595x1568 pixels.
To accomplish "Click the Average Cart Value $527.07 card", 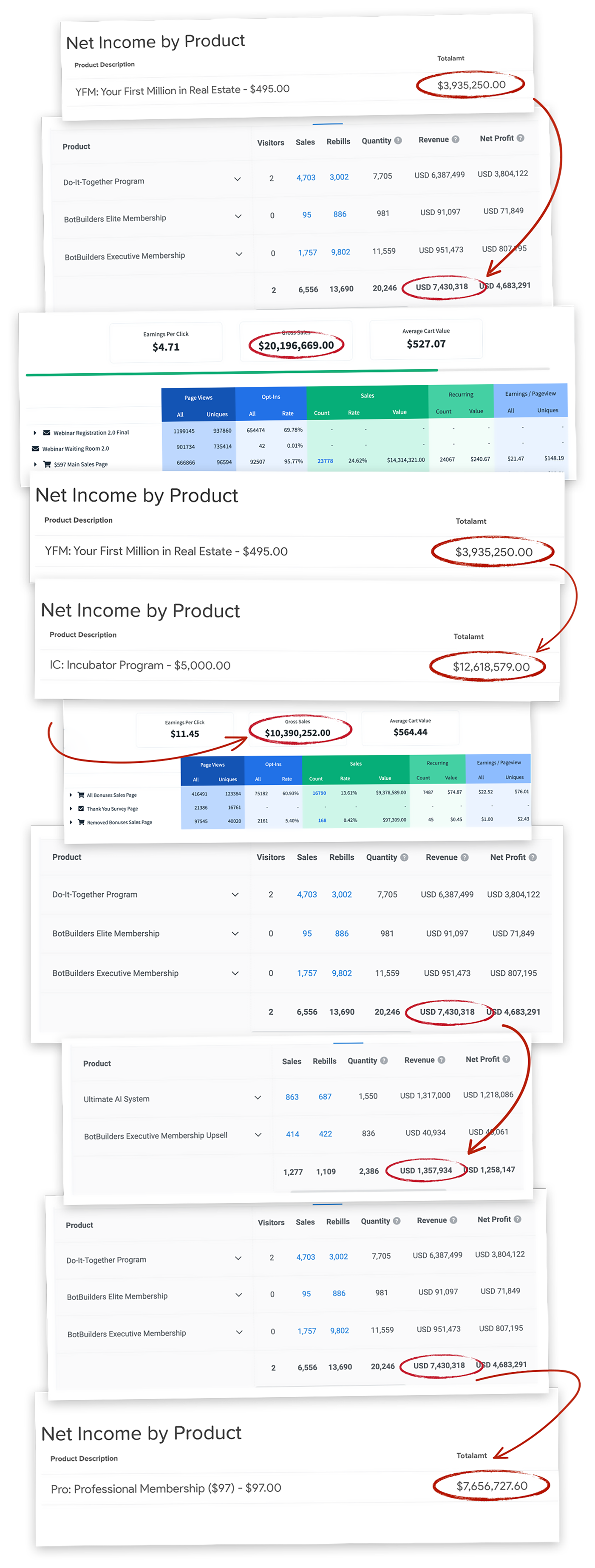I will (426, 339).
